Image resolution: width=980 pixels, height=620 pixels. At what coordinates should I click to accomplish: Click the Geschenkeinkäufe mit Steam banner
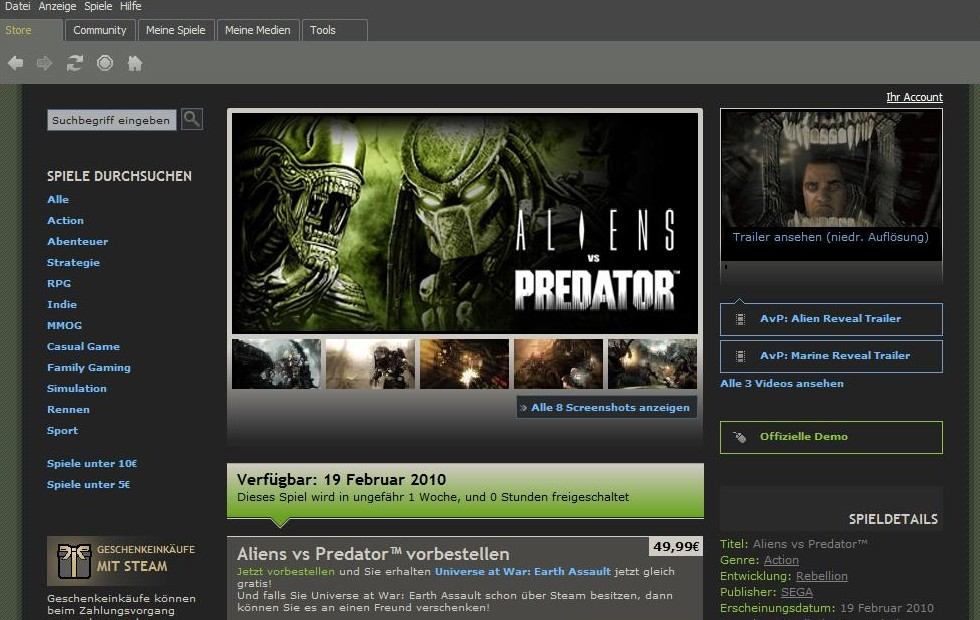point(121,561)
